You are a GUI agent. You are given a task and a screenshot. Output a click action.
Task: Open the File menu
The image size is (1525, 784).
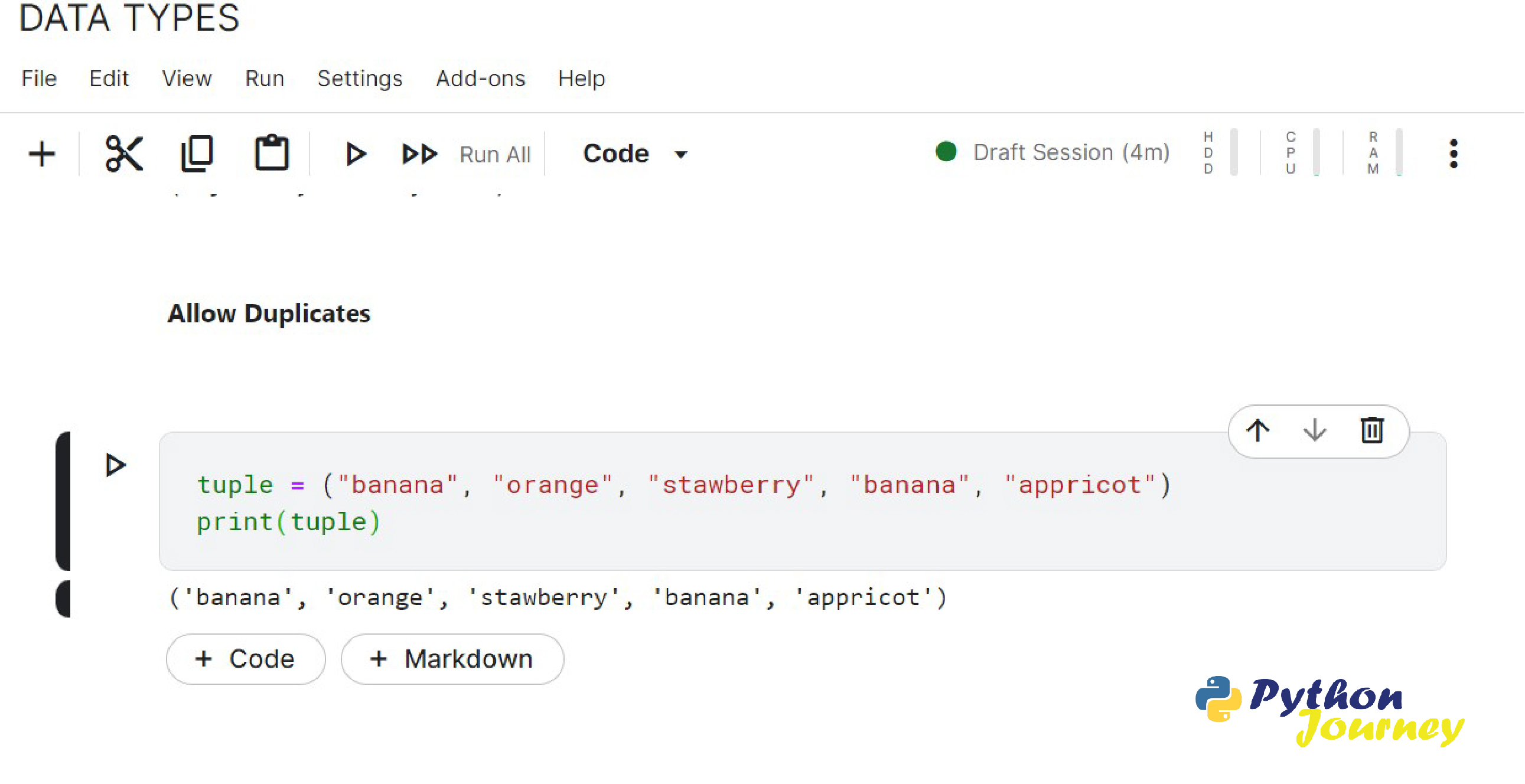point(39,78)
